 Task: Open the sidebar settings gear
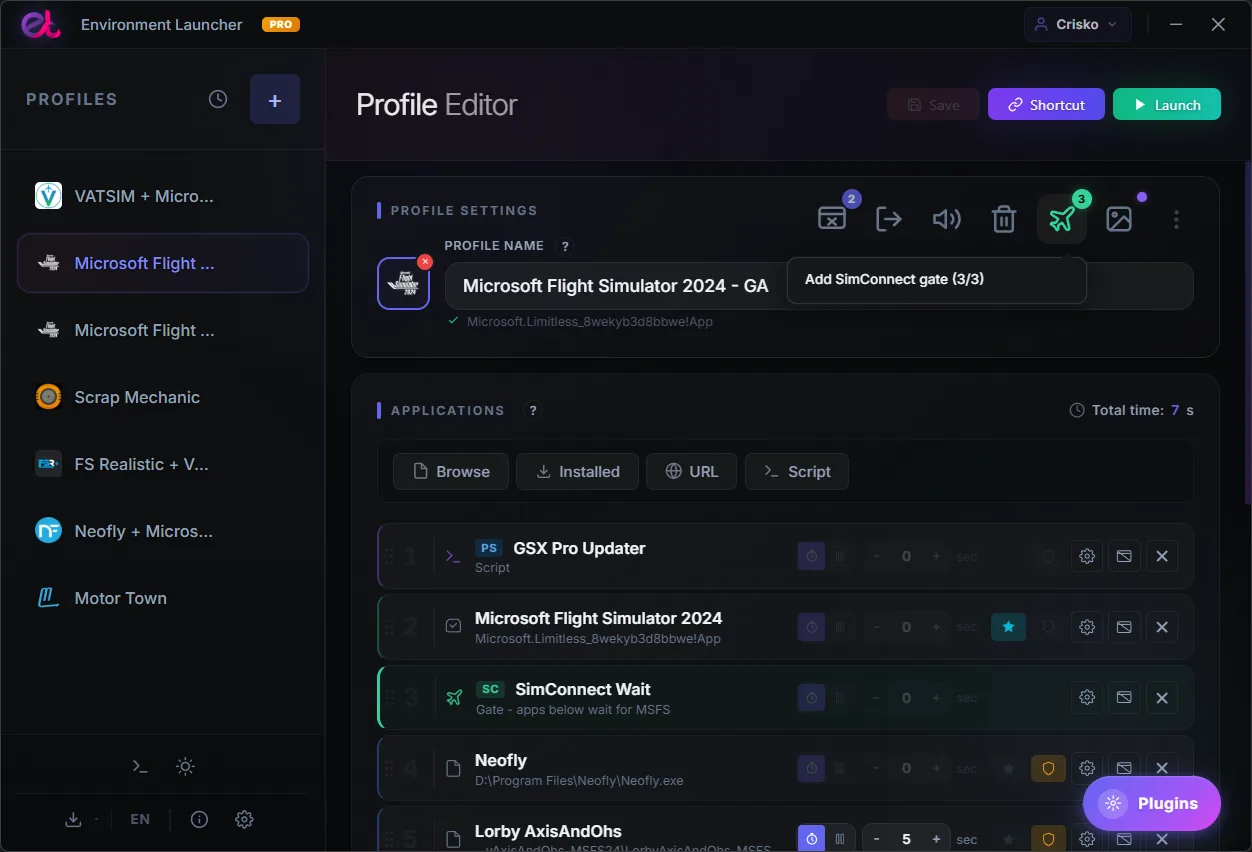(244, 819)
